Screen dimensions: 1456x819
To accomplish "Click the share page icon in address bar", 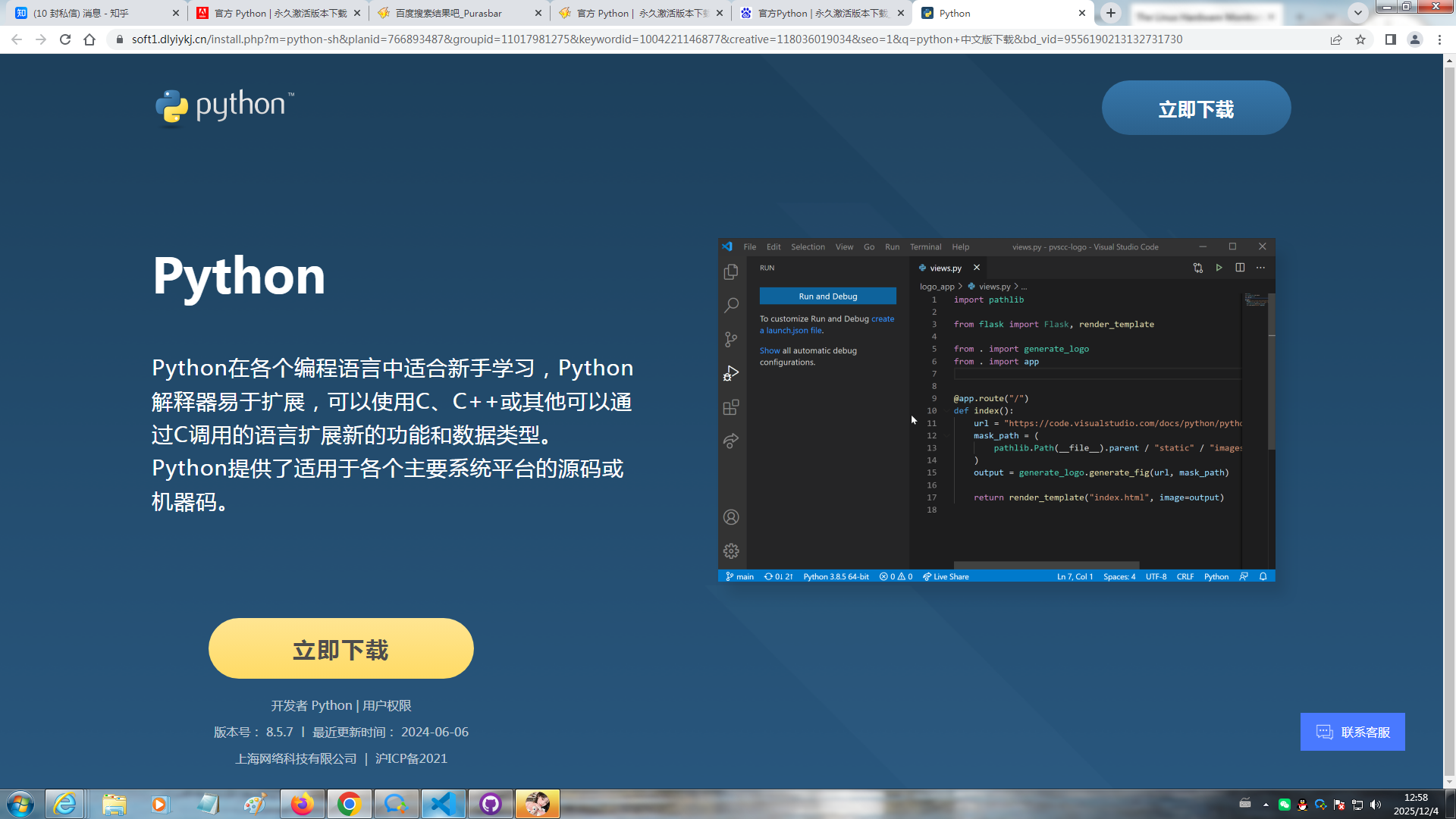I will pos(1336,39).
